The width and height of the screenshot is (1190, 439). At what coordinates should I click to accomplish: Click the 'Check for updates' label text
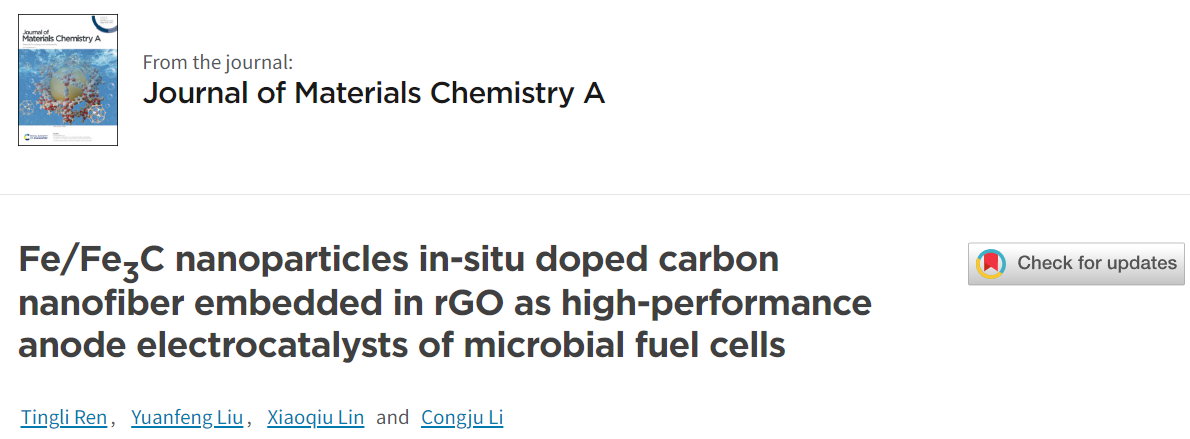[1097, 264]
